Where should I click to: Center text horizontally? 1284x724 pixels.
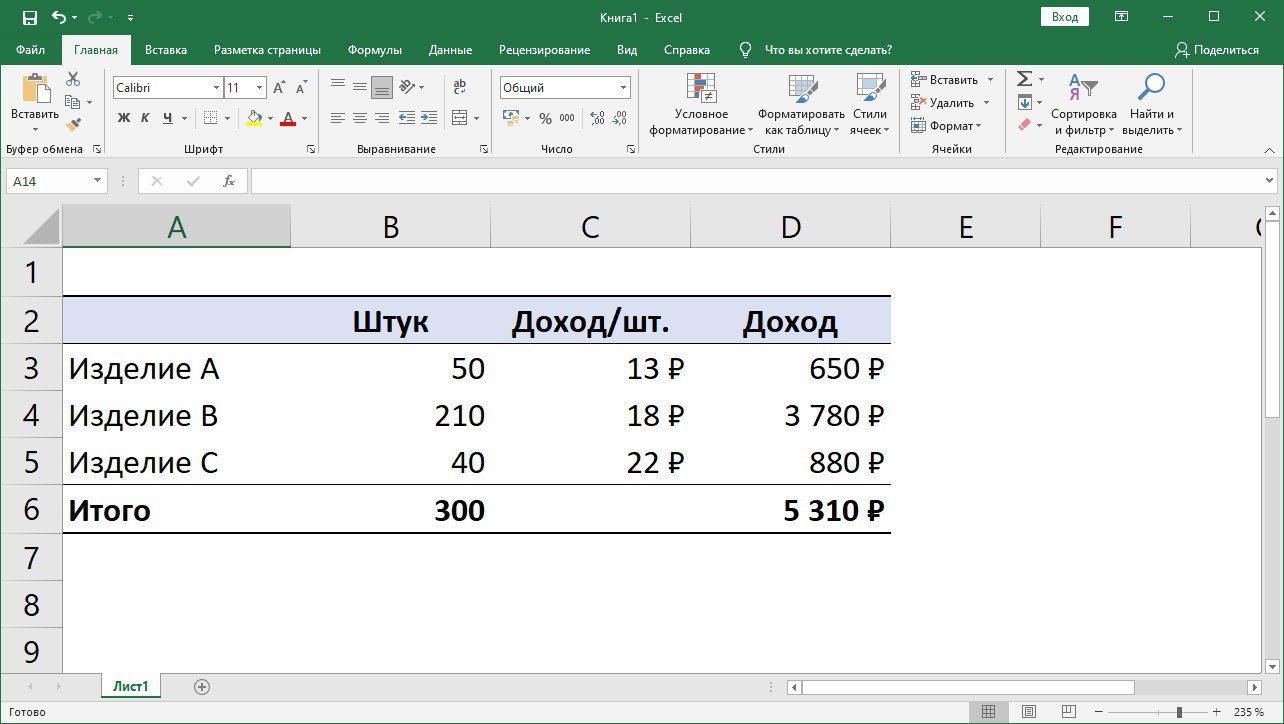[359, 118]
